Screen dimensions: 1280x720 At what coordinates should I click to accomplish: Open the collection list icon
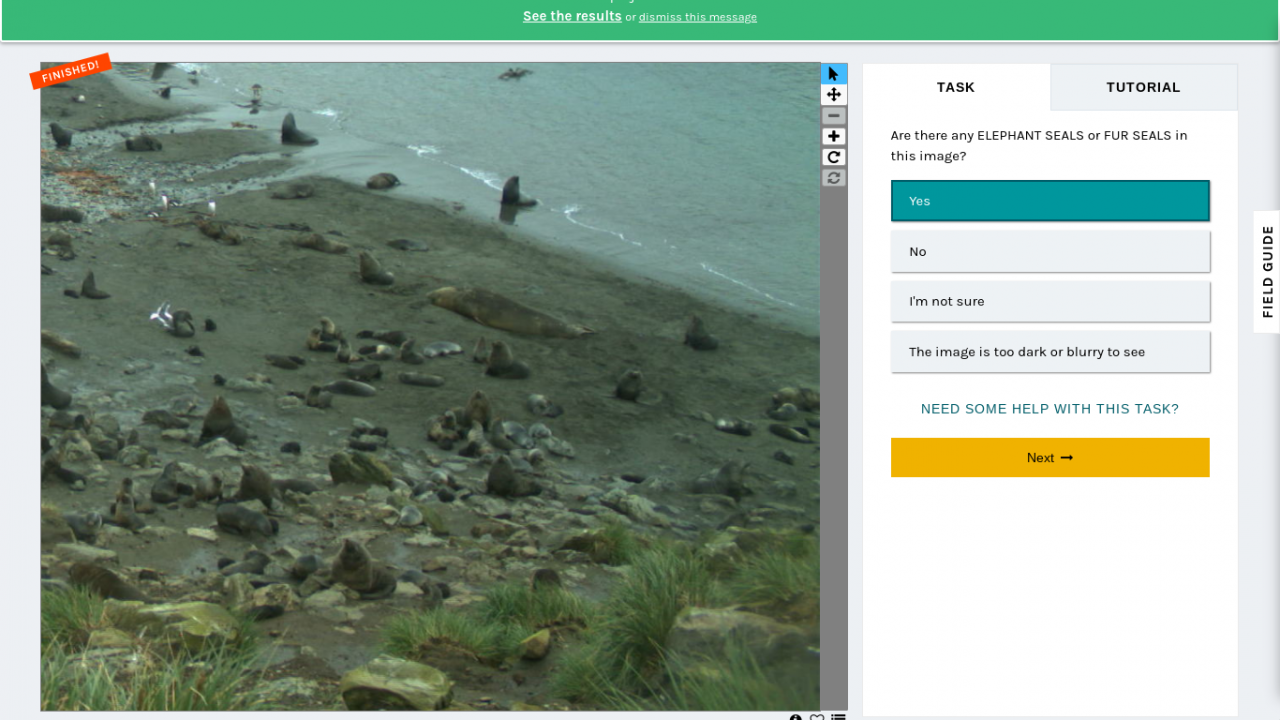tap(838, 718)
